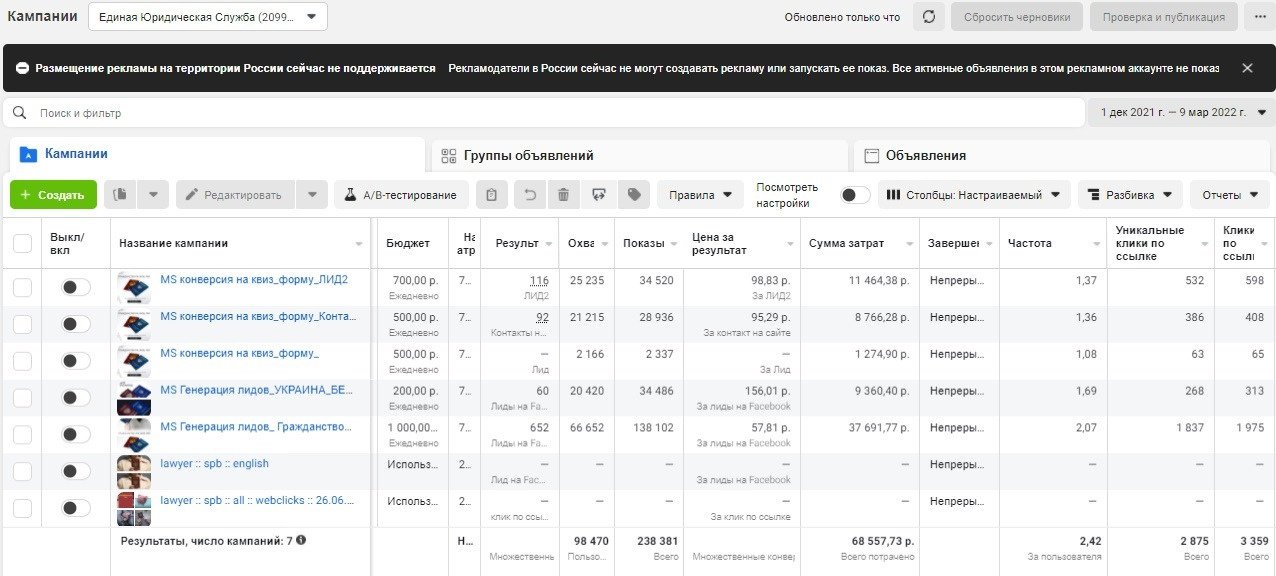Click the undo arrow icon
The width and height of the screenshot is (1276, 576).
pyautogui.click(x=531, y=195)
